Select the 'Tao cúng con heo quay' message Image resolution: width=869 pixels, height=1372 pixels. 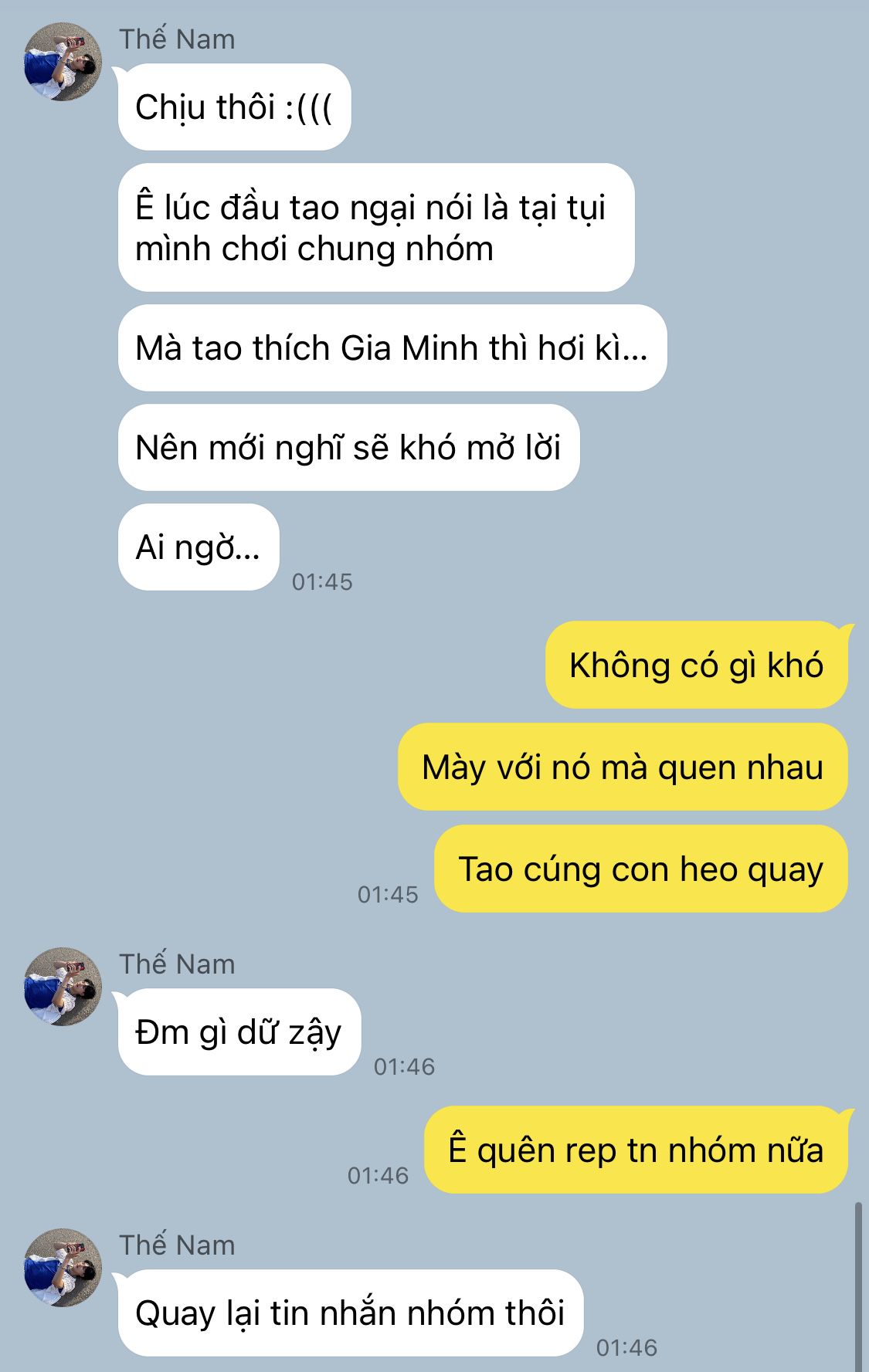point(640,869)
